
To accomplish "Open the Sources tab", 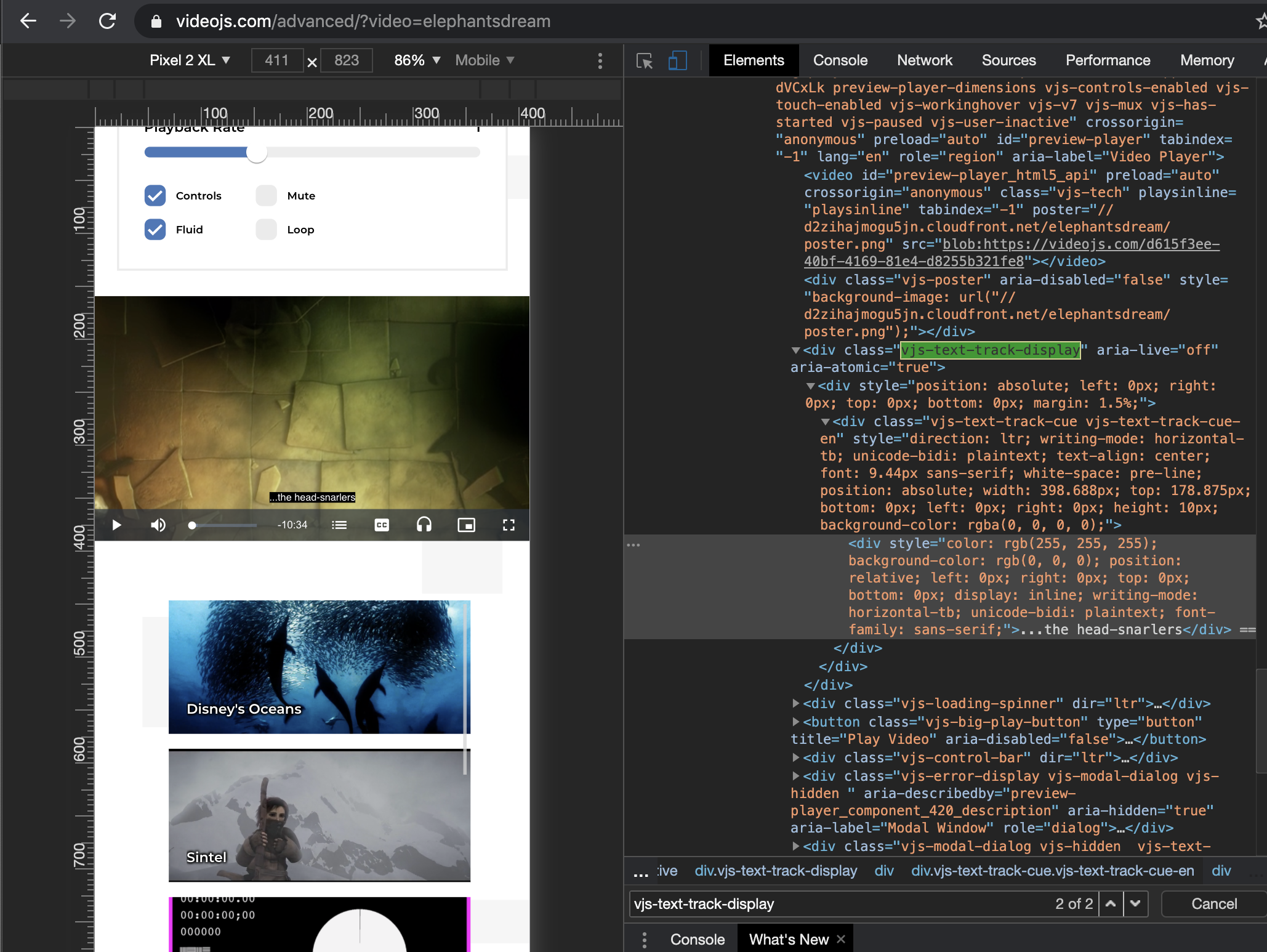I will tap(1008, 60).
